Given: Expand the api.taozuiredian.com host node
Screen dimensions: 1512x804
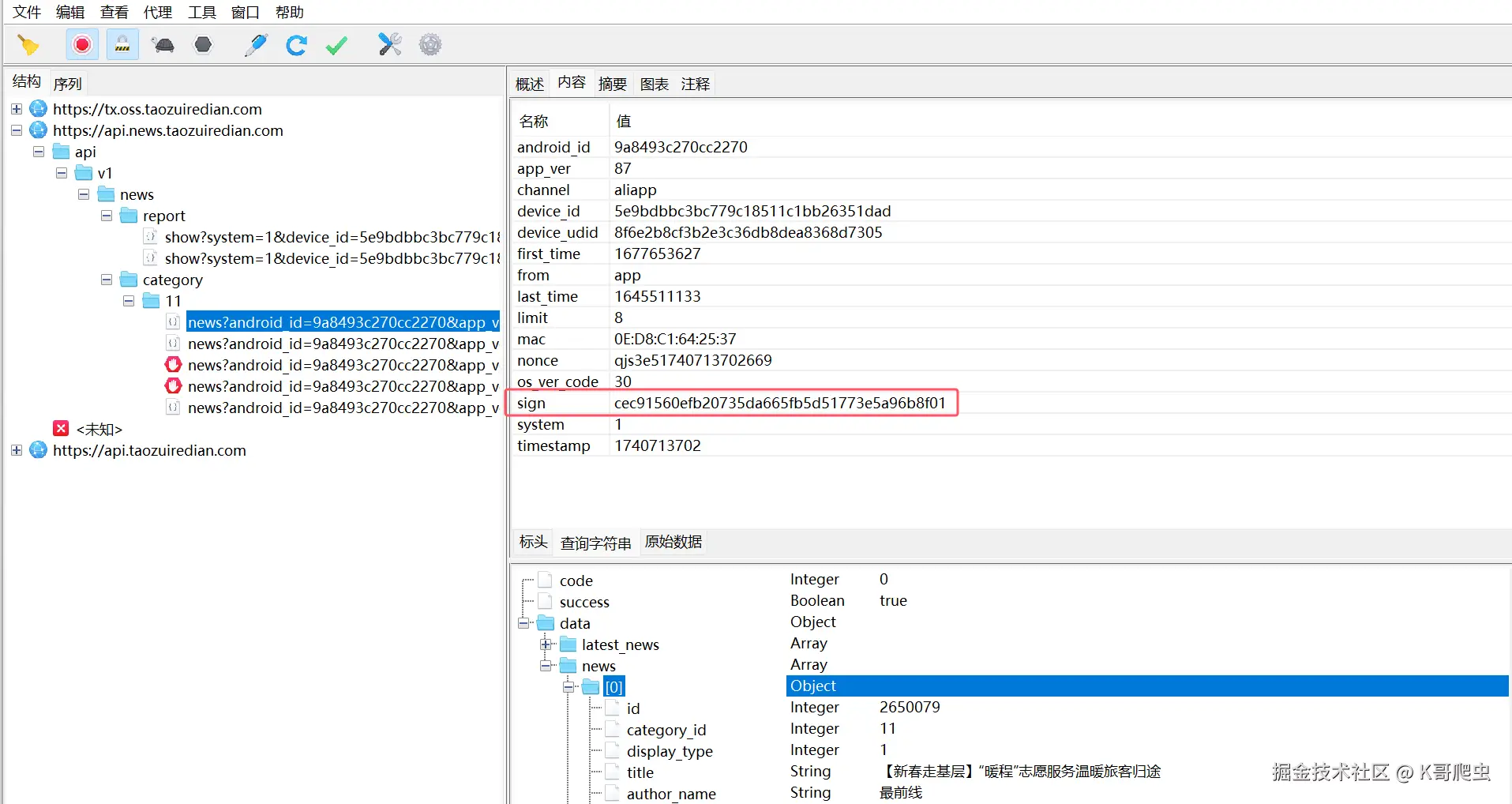Looking at the screenshot, I should [x=17, y=449].
